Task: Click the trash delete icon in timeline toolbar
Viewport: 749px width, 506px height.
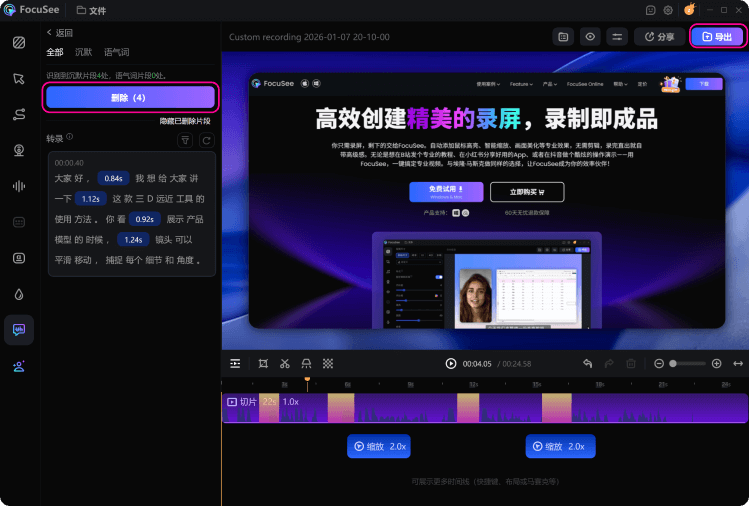Action: [x=631, y=364]
